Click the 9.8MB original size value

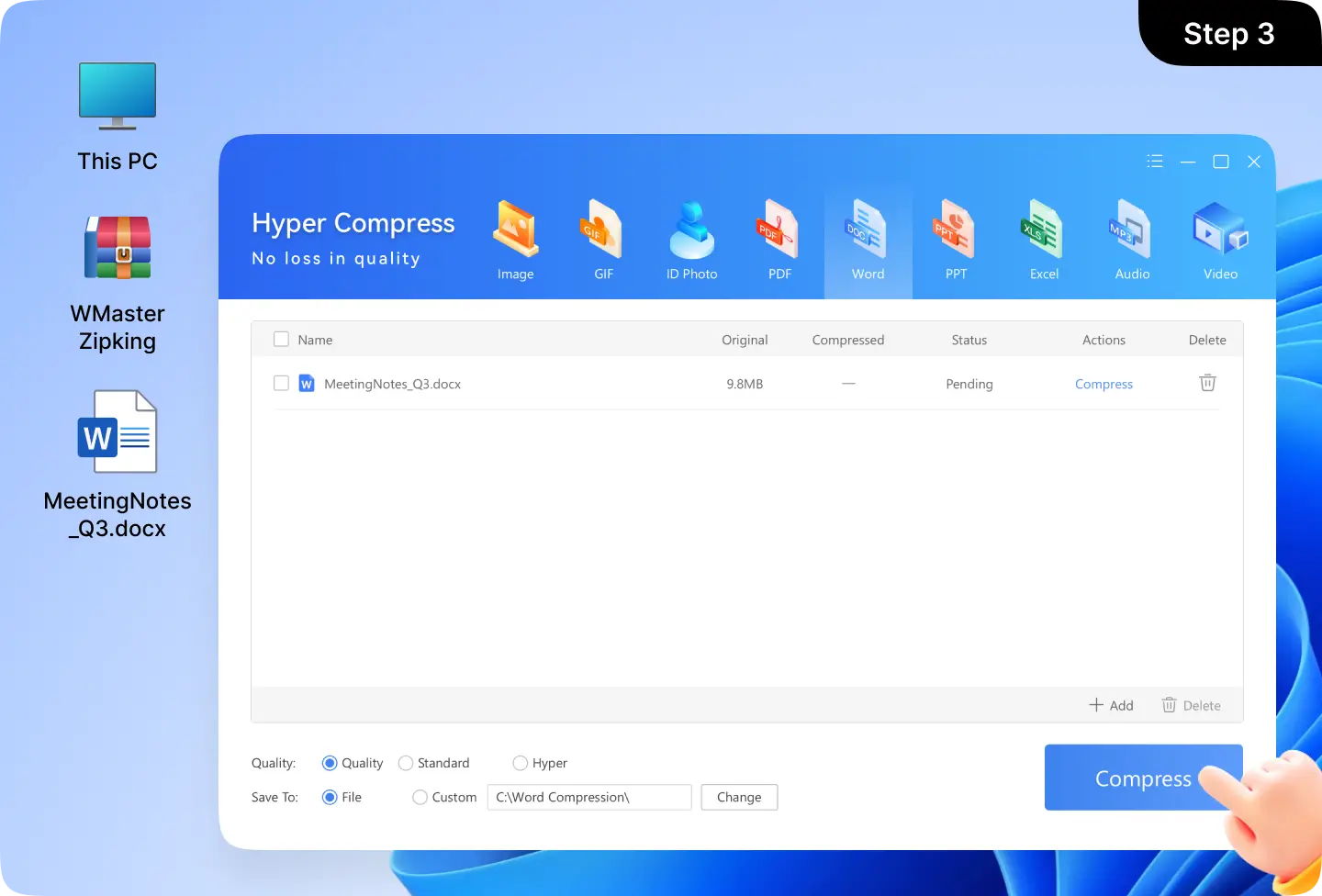coord(745,384)
